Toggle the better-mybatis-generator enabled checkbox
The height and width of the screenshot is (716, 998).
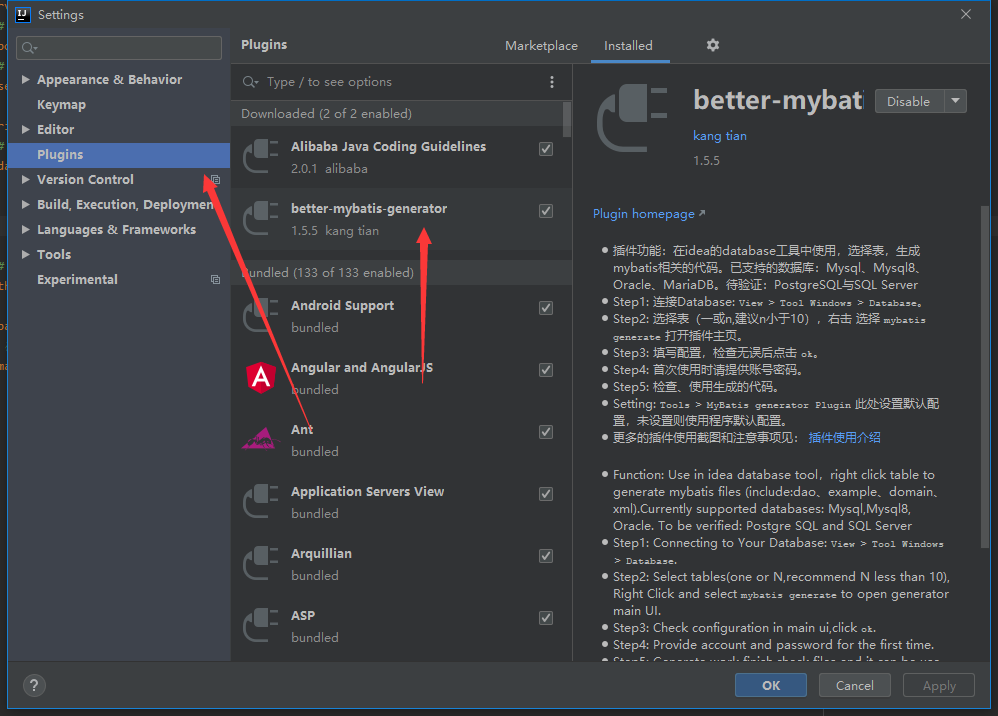point(546,211)
